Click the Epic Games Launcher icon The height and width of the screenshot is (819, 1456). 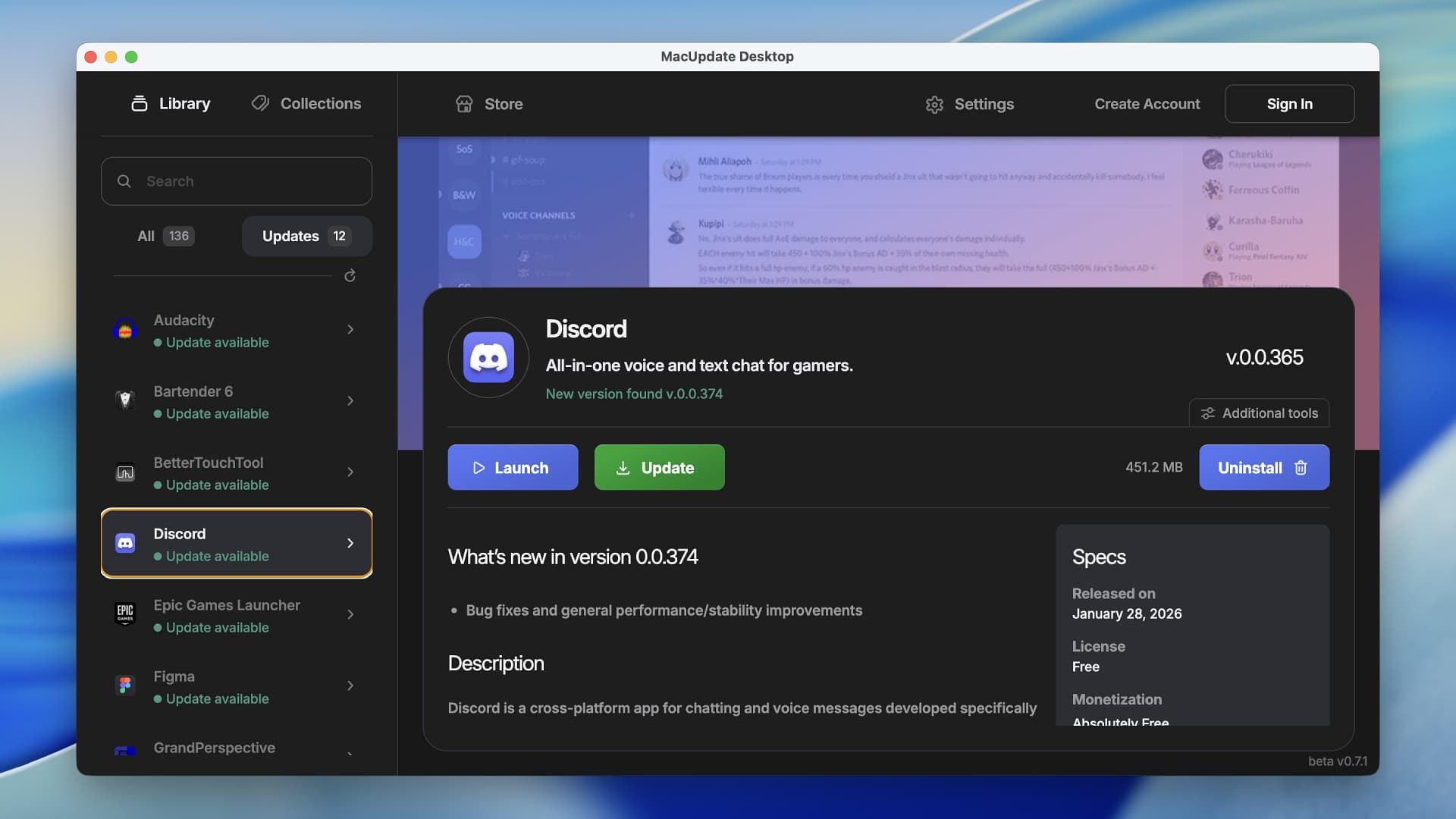pos(126,614)
